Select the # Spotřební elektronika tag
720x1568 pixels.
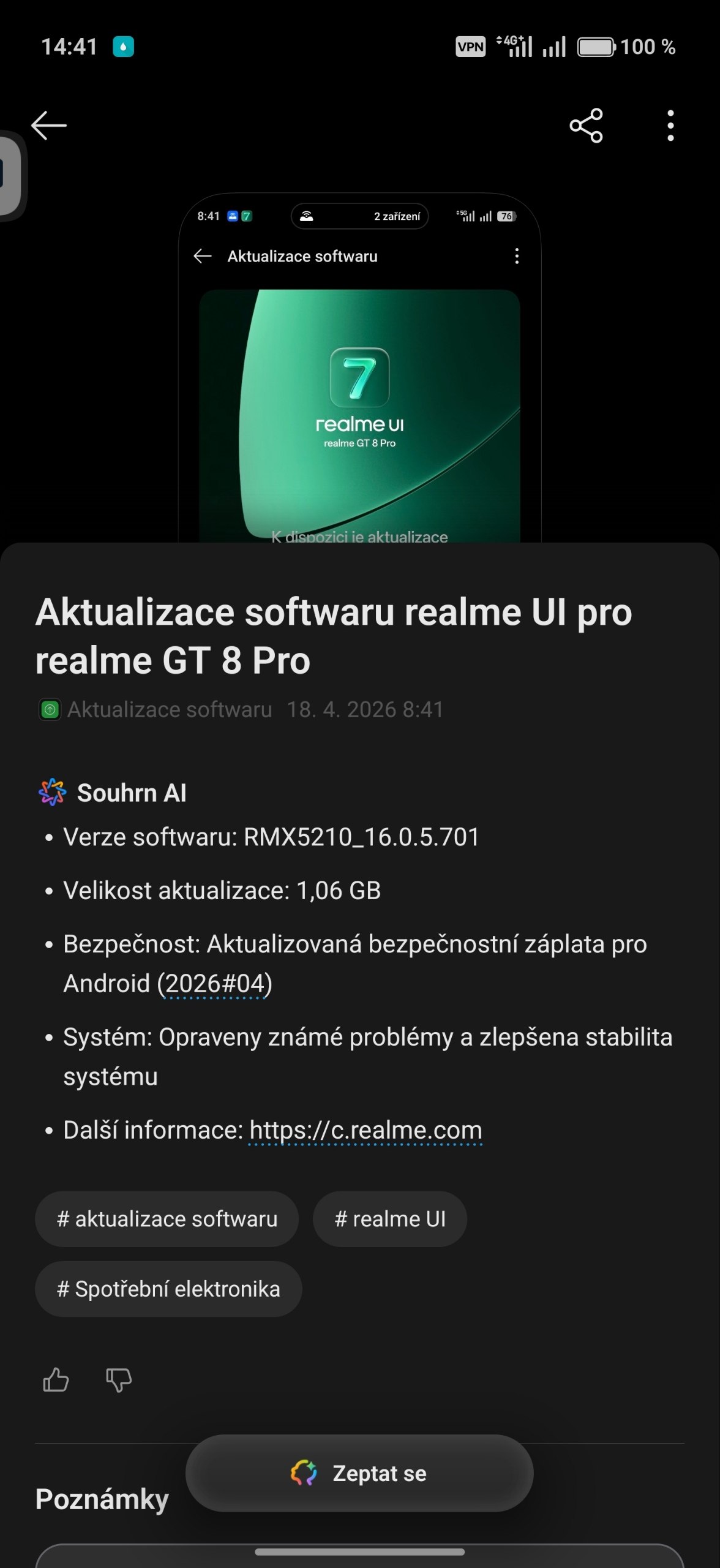pos(168,1289)
